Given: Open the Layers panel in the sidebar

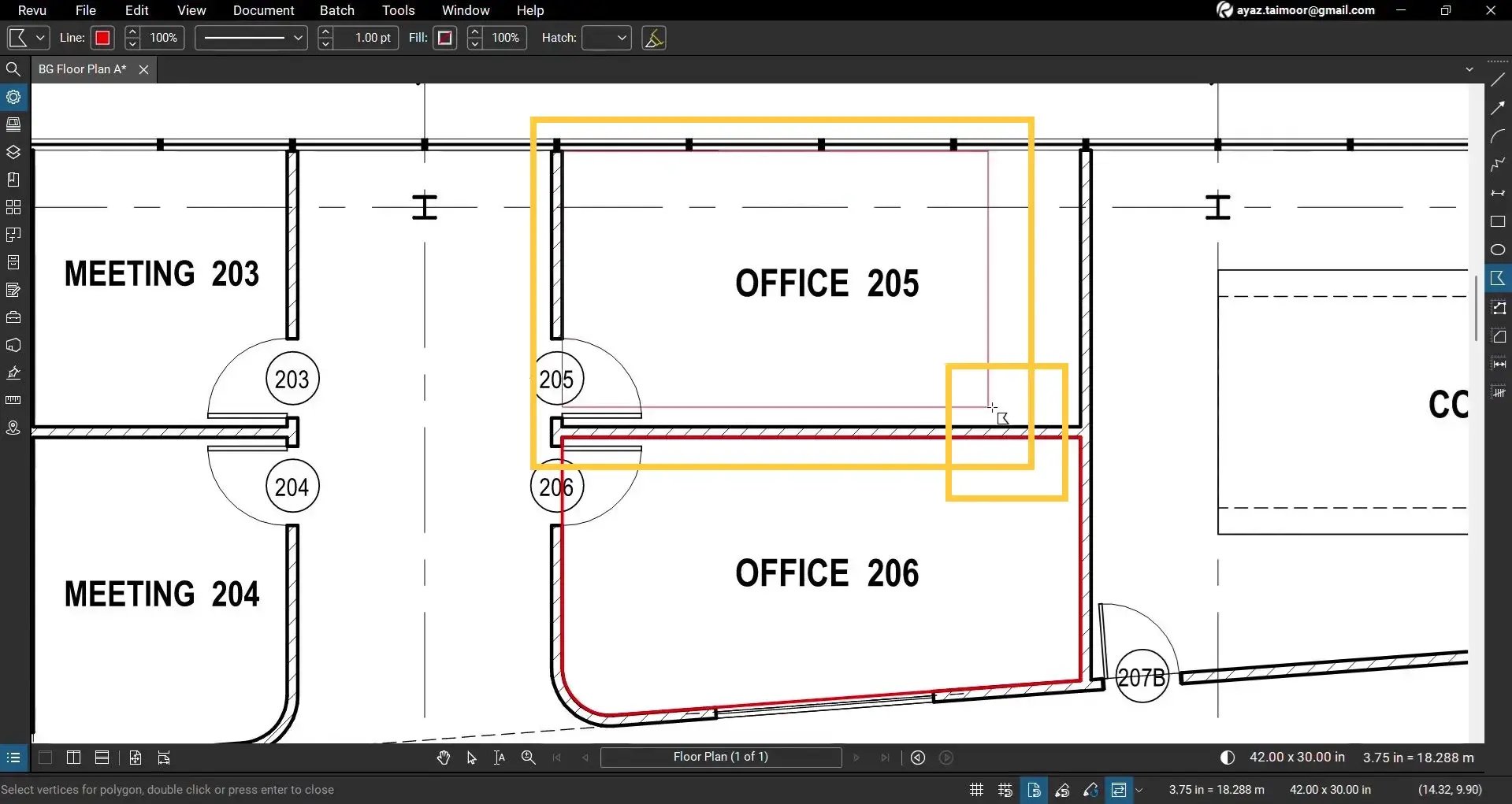Looking at the screenshot, I should coord(13,150).
